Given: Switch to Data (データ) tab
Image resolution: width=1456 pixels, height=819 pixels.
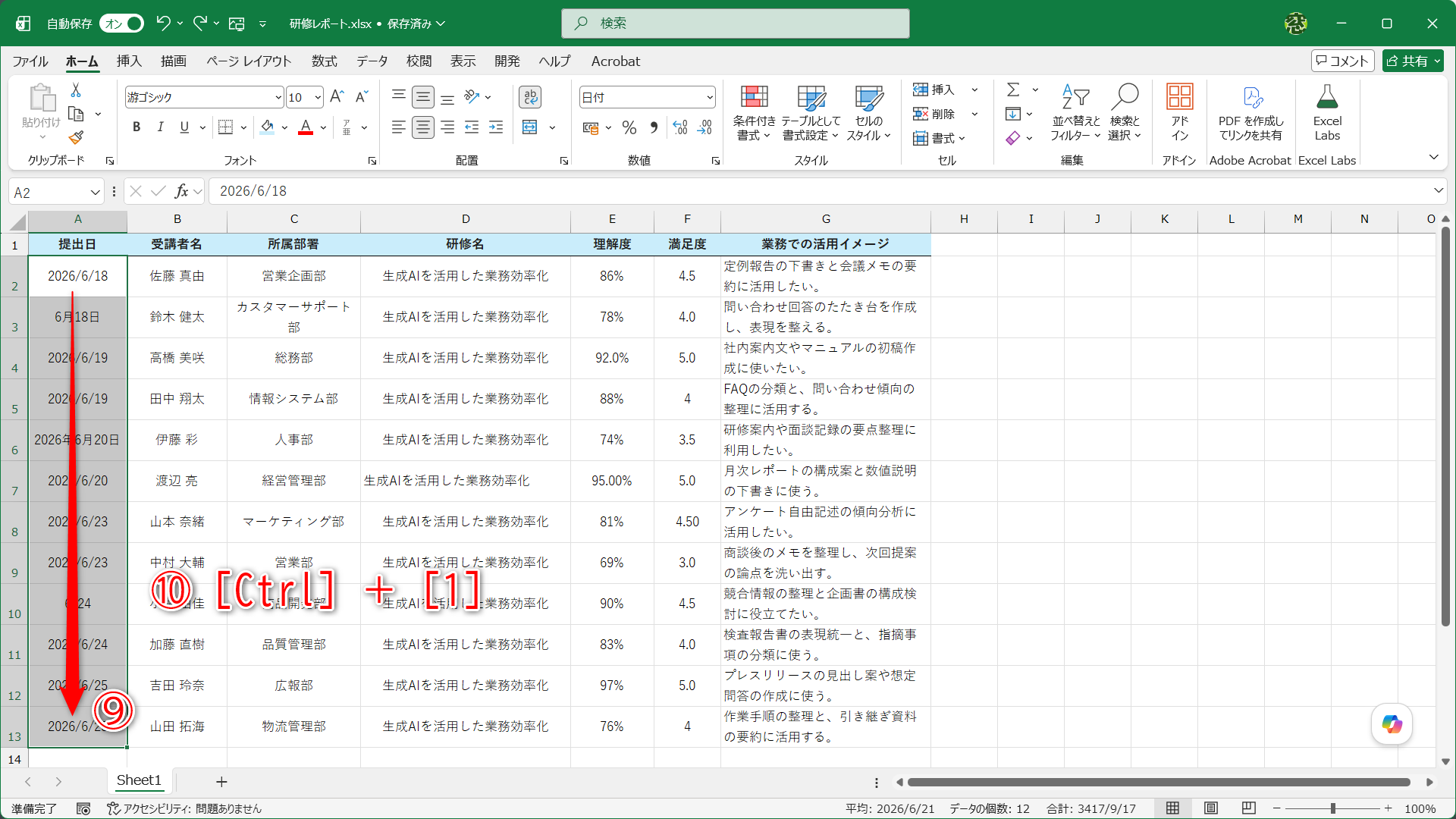Looking at the screenshot, I should [372, 61].
